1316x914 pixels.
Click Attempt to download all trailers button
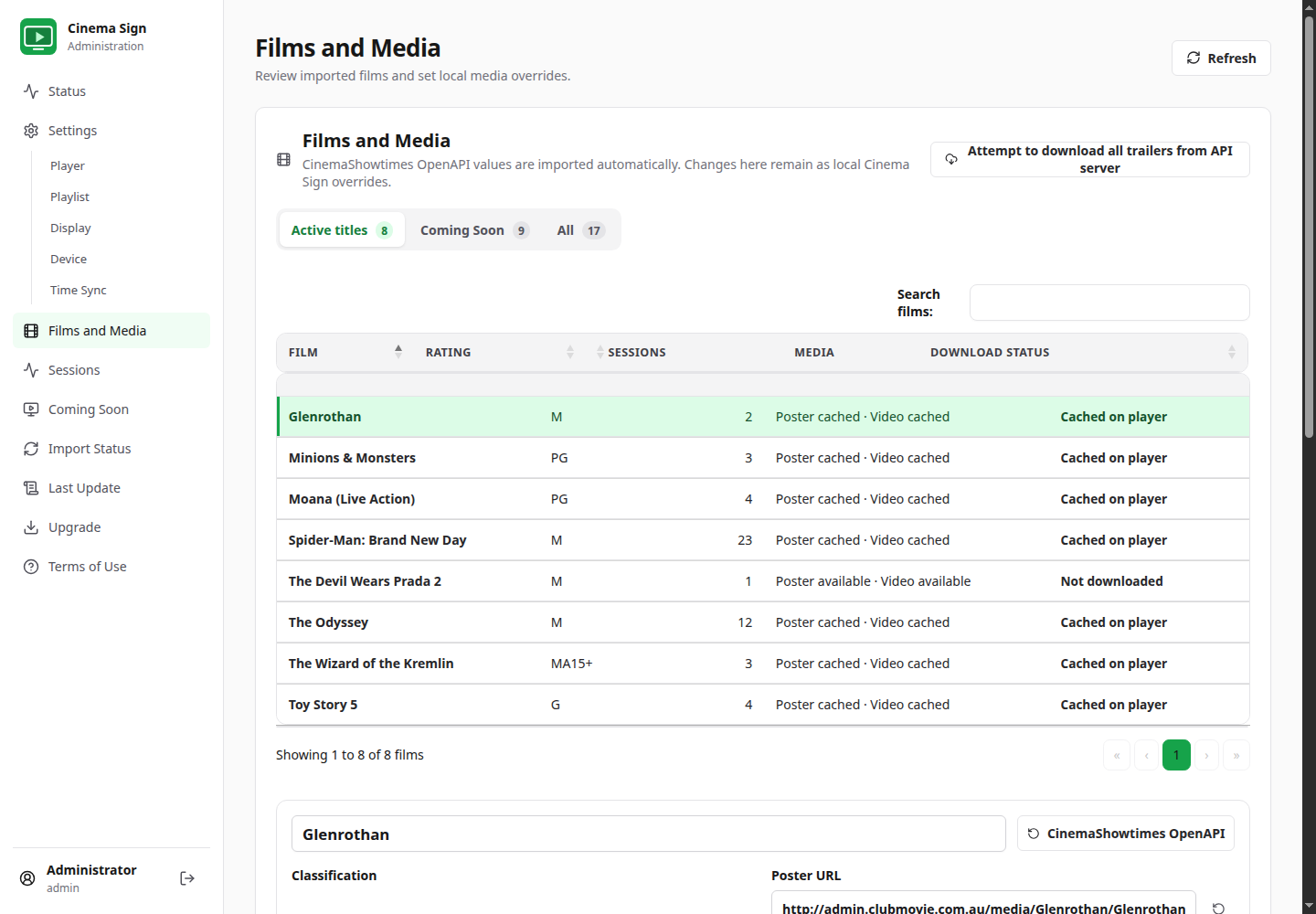pyautogui.click(x=1089, y=159)
